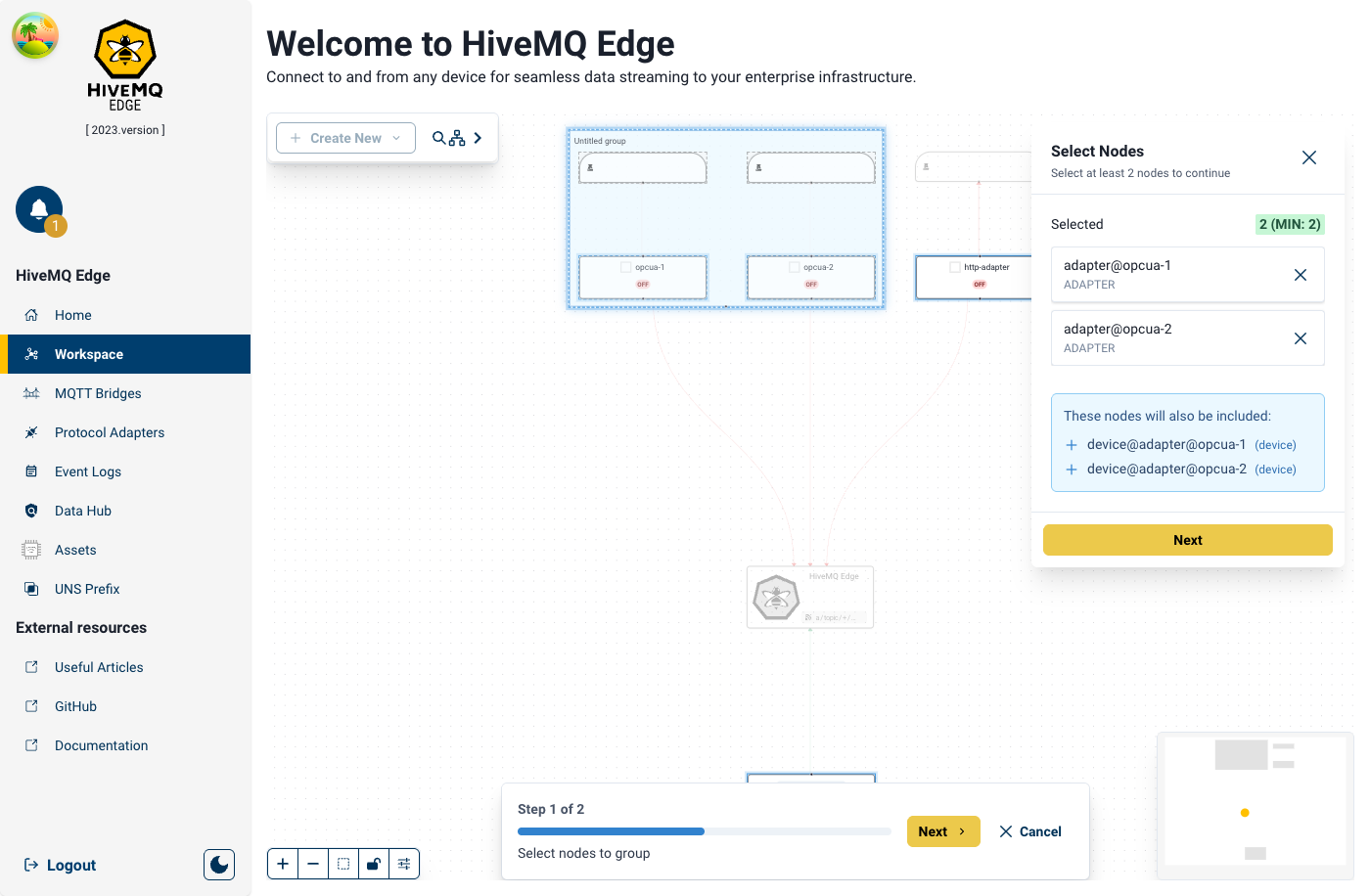Click Next in the Select Nodes panel
1370x896 pixels.
[x=1187, y=539]
